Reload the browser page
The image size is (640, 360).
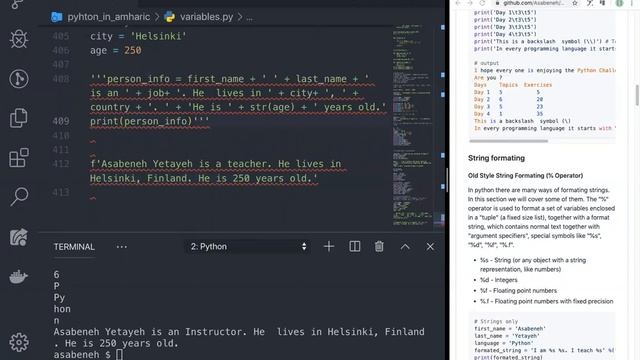pyautogui.click(x=482, y=3)
